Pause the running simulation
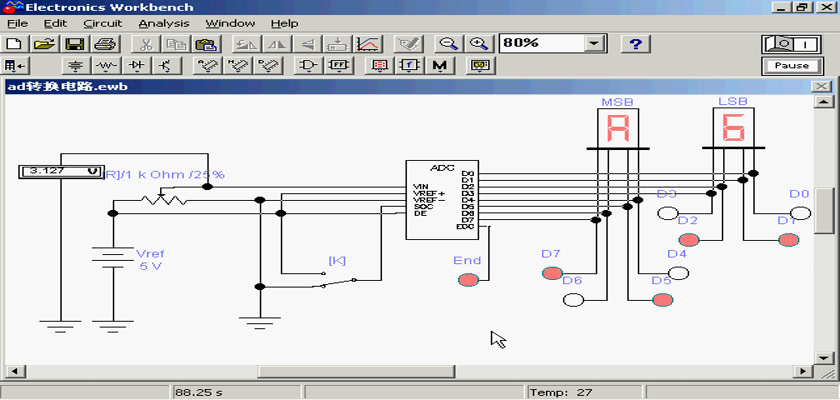840x400 pixels. click(x=791, y=66)
